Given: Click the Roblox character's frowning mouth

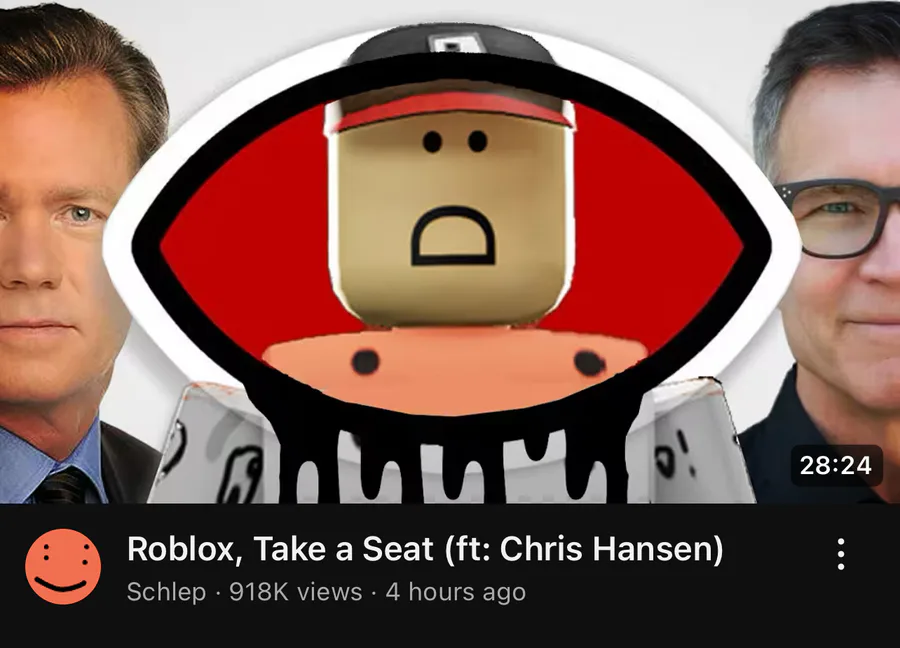Looking at the screenshot, I should pos(452,236).
